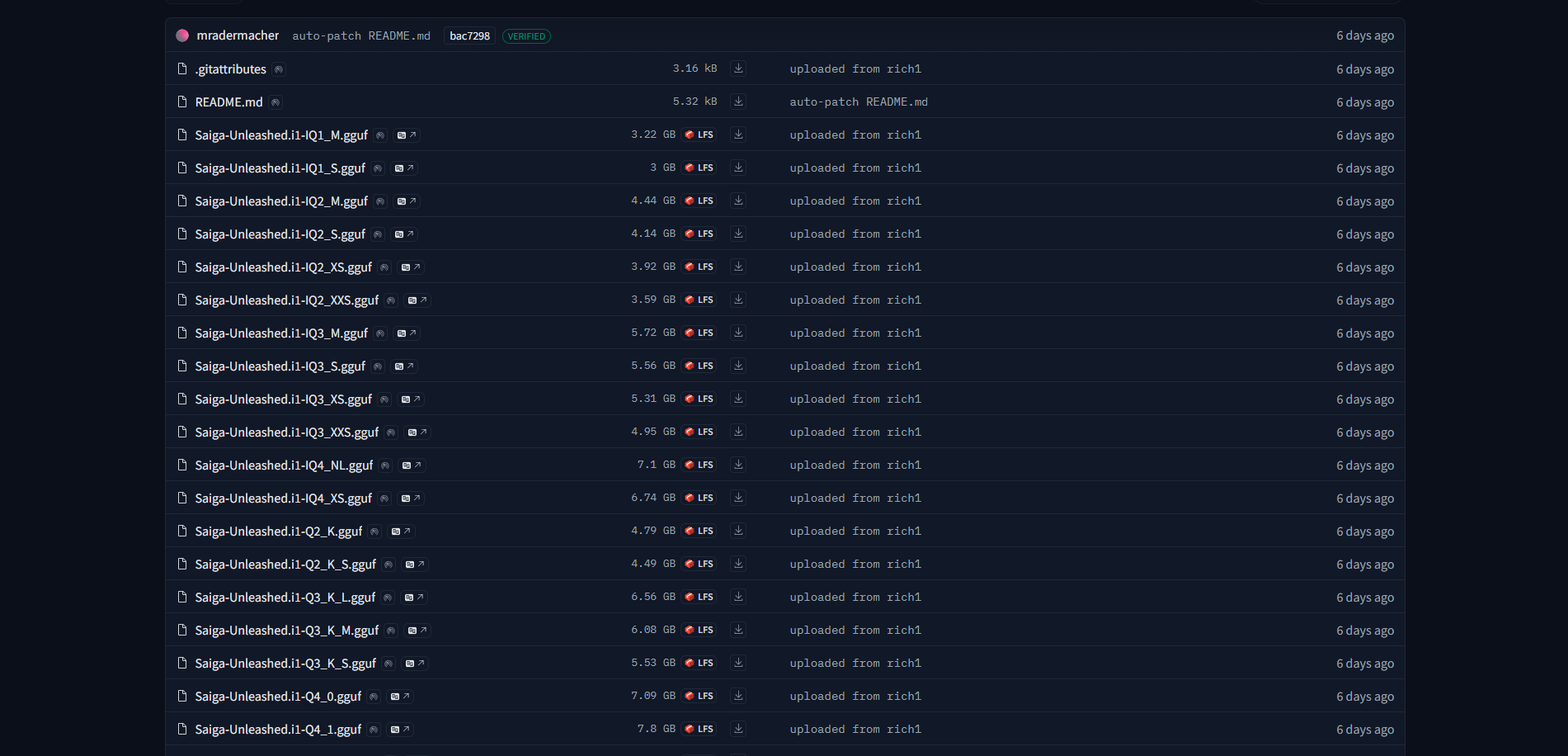Open README.md row's 'auto-patch README.md' commit
1568x756 pixels.
(859, 102)
